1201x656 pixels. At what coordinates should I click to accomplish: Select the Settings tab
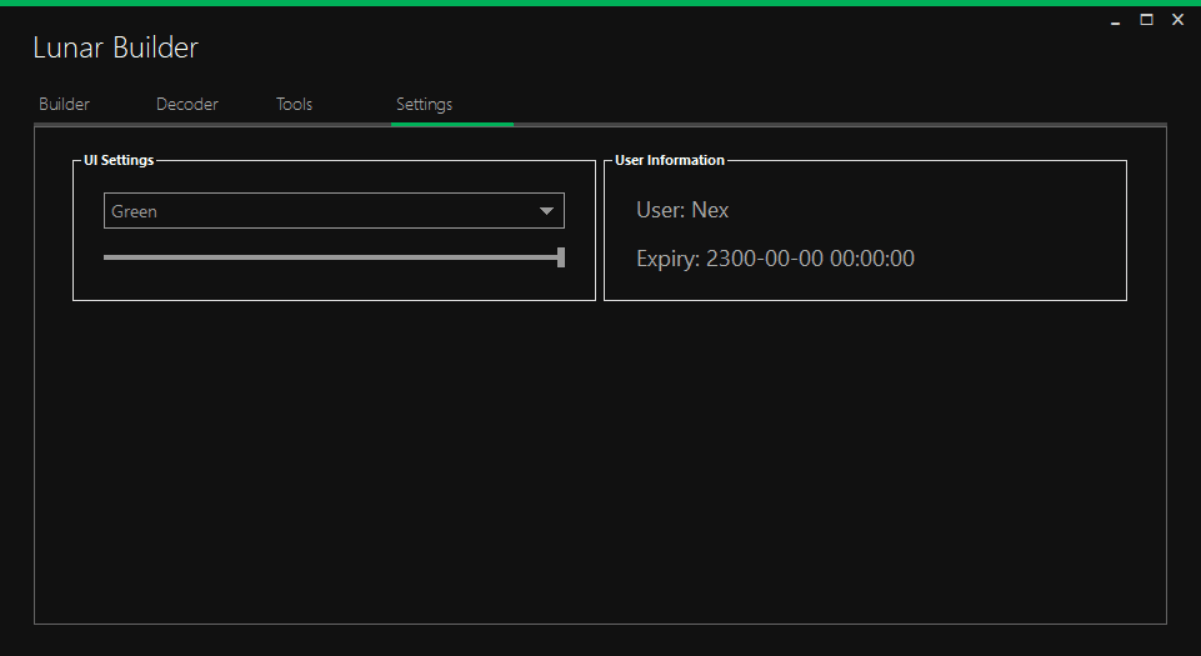coord(424,104)
